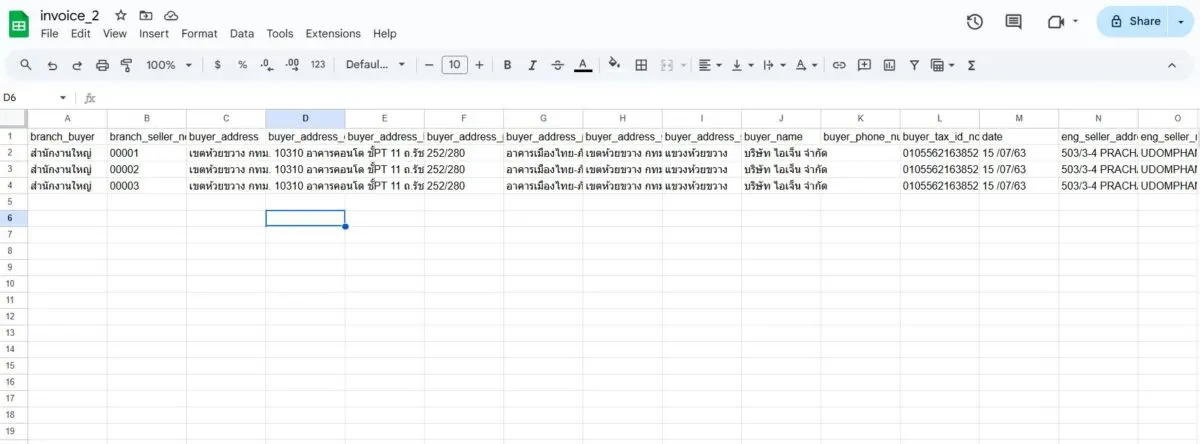Viewport: 1200px width, 444px height.
Task: Open the zoom 100% dropdown
Action: tap(169, 65)
